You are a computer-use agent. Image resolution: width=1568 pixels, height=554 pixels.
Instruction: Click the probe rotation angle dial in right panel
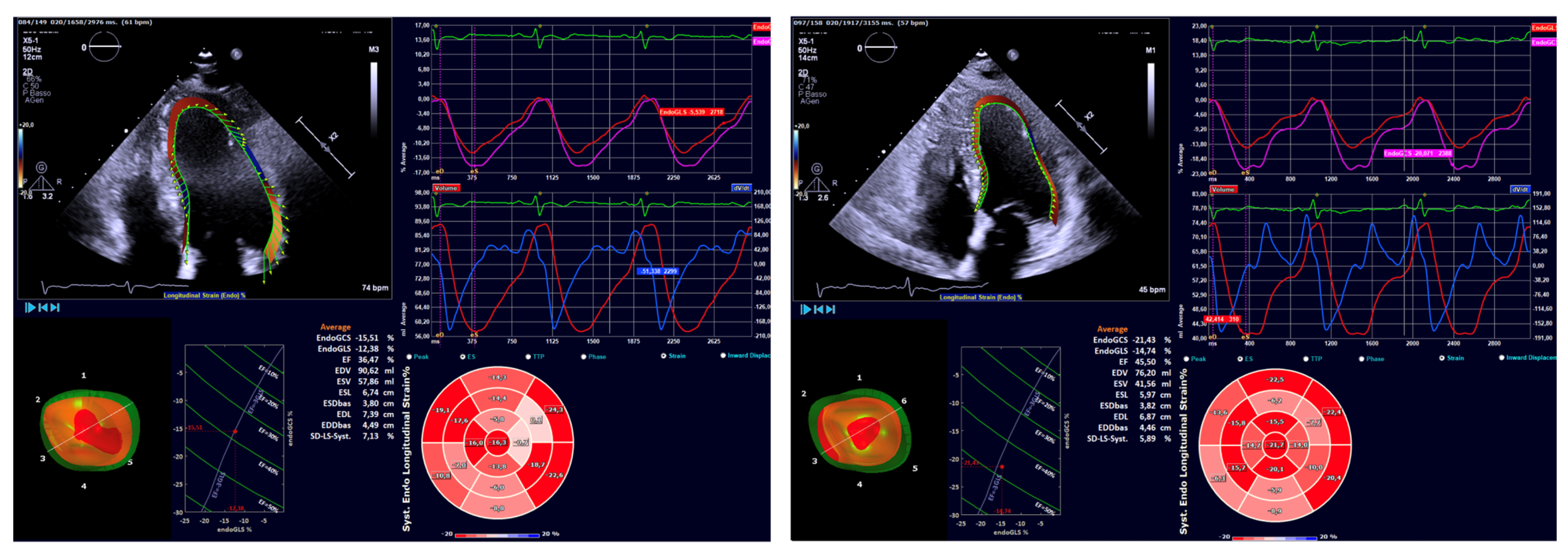(x=880, y=47)
